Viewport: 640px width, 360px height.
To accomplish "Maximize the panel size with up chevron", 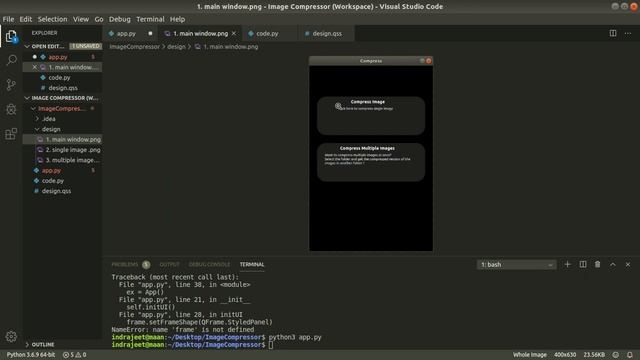I will coord(613,264).
